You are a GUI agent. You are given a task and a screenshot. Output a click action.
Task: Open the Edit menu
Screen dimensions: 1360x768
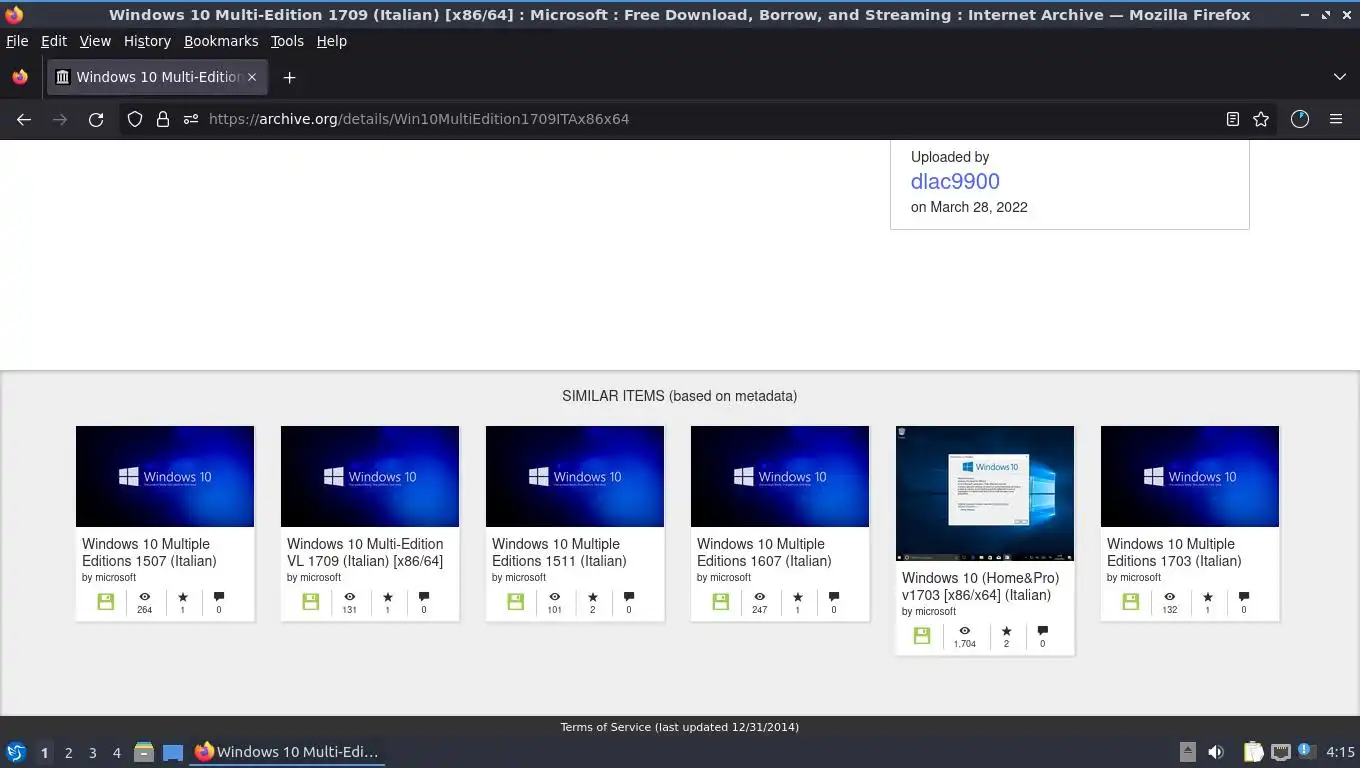pos(54,41)
